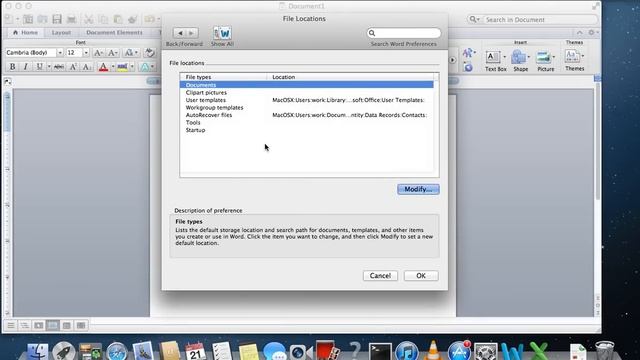Click the Shrink Font icon

112,53
